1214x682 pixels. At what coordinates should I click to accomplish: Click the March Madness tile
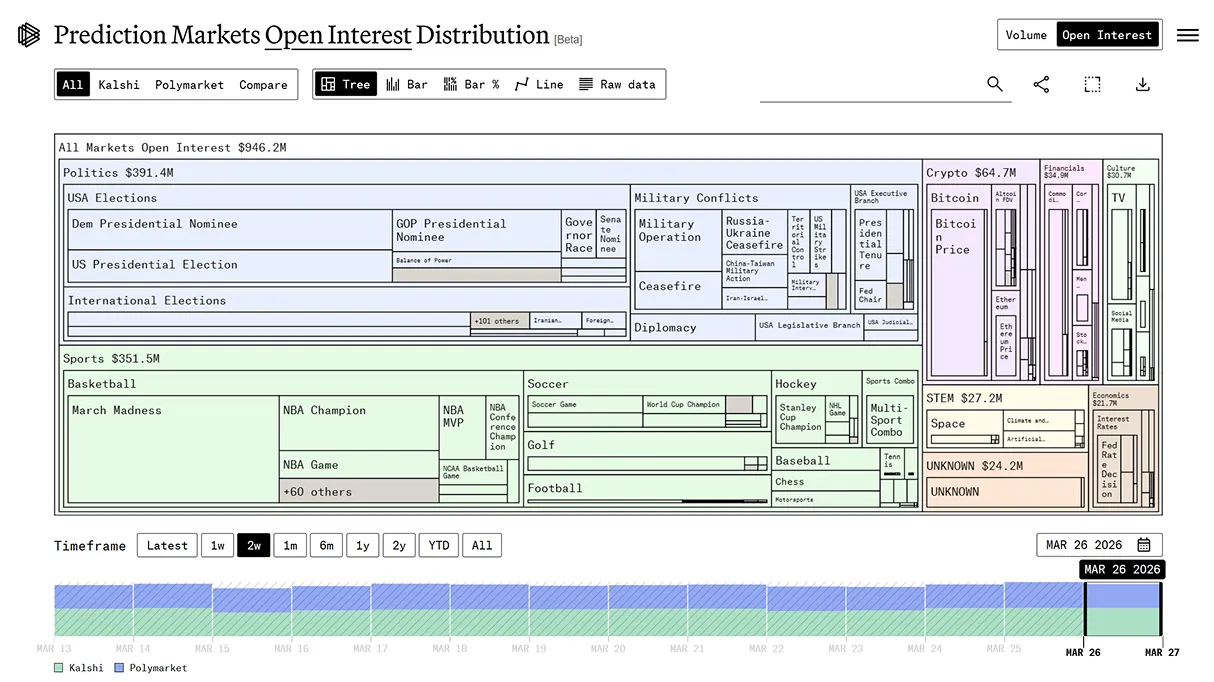(x=173, y=448)
